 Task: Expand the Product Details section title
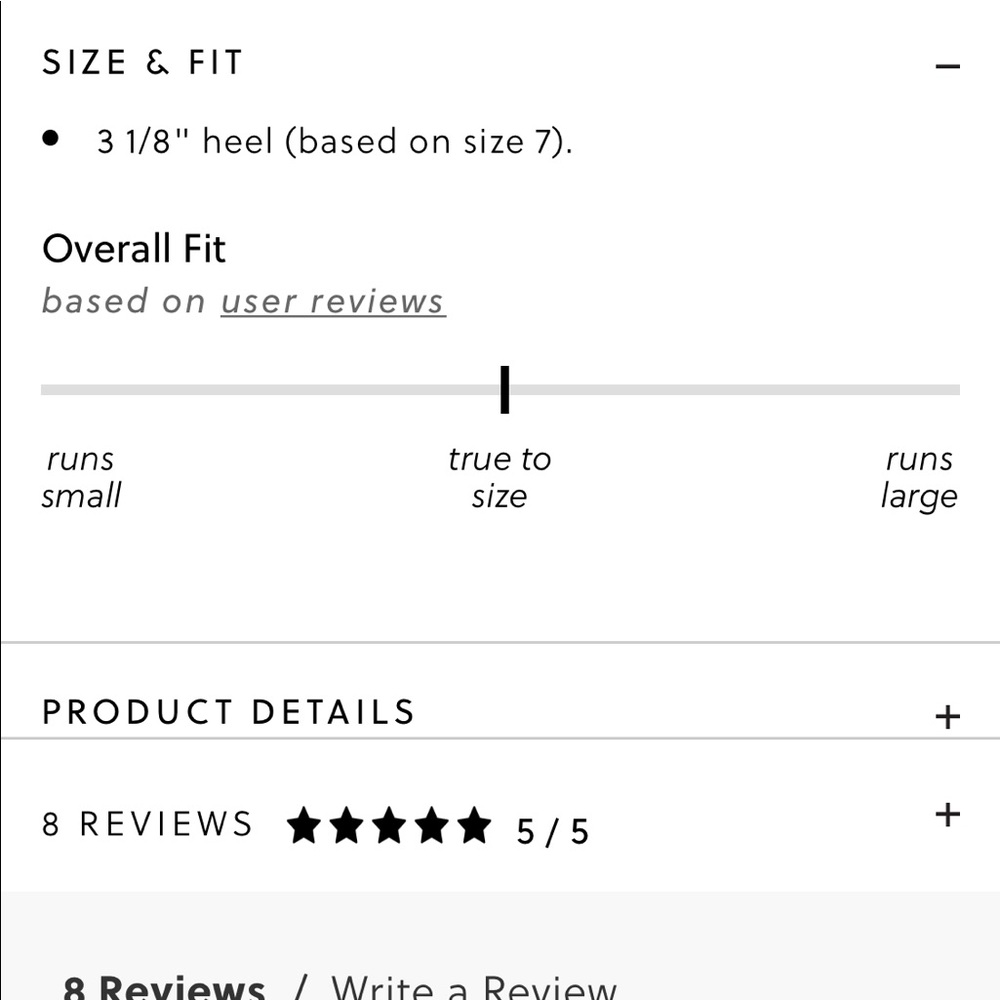(x=228, y=712)
